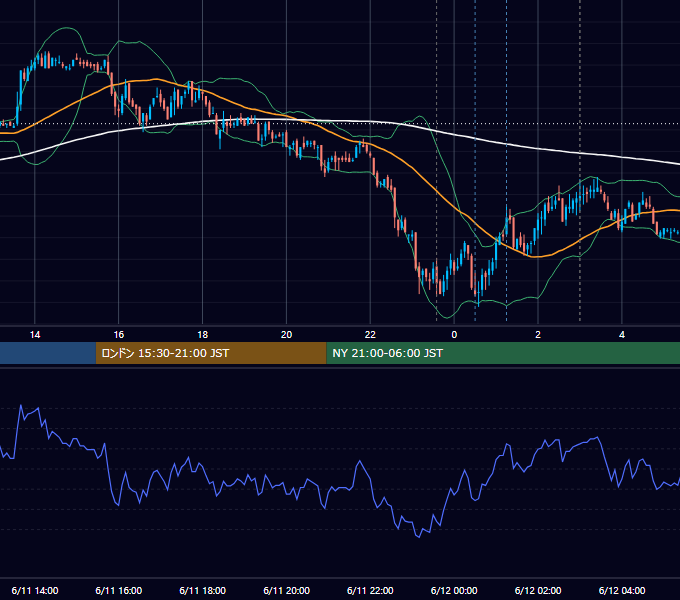Click the London 15:30-21:00 JST session bar
680x600 pixels.
point(211,353)
